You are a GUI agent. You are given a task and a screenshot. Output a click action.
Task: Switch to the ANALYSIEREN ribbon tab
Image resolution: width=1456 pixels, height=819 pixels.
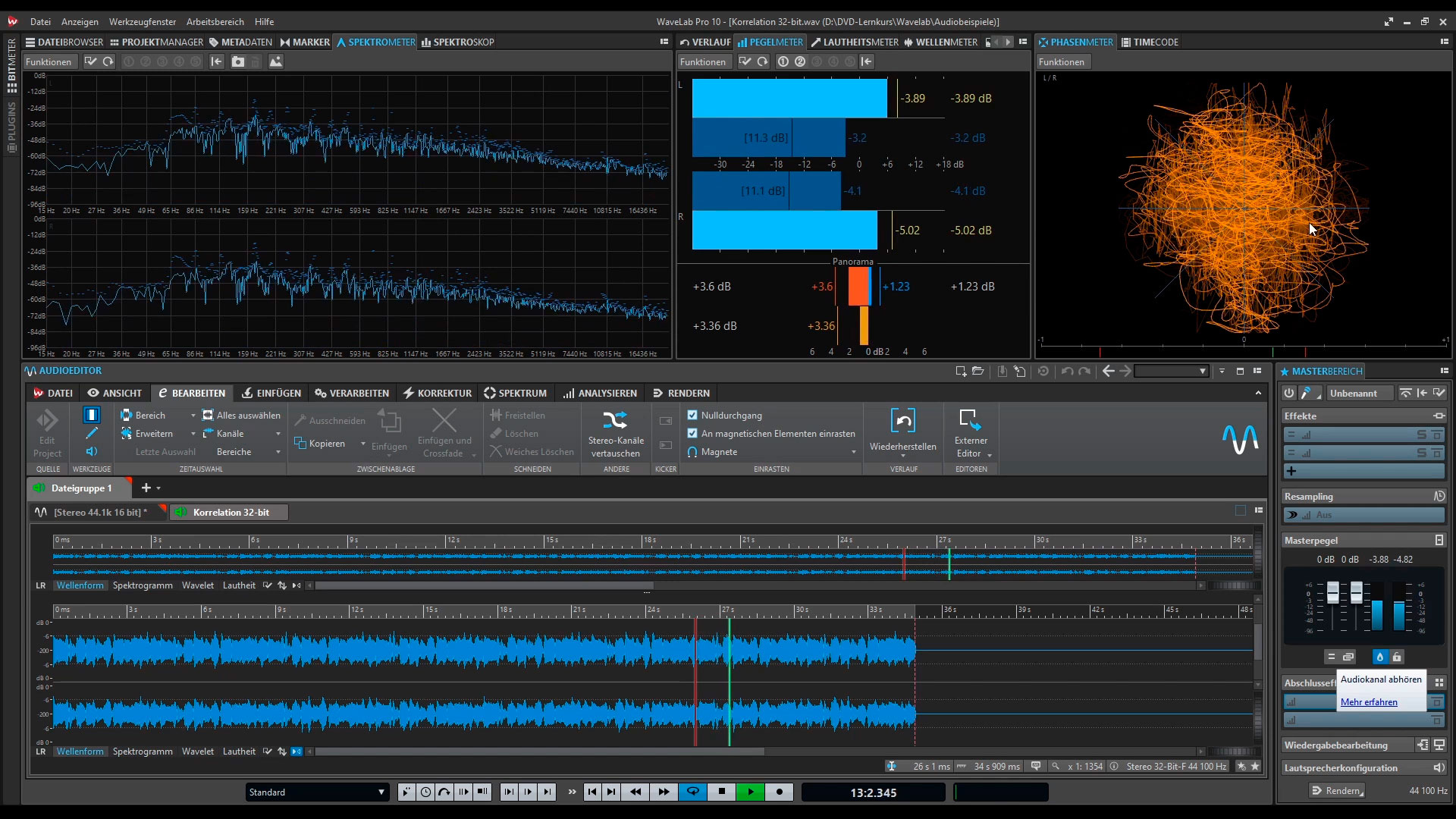(x=600, y=393)
